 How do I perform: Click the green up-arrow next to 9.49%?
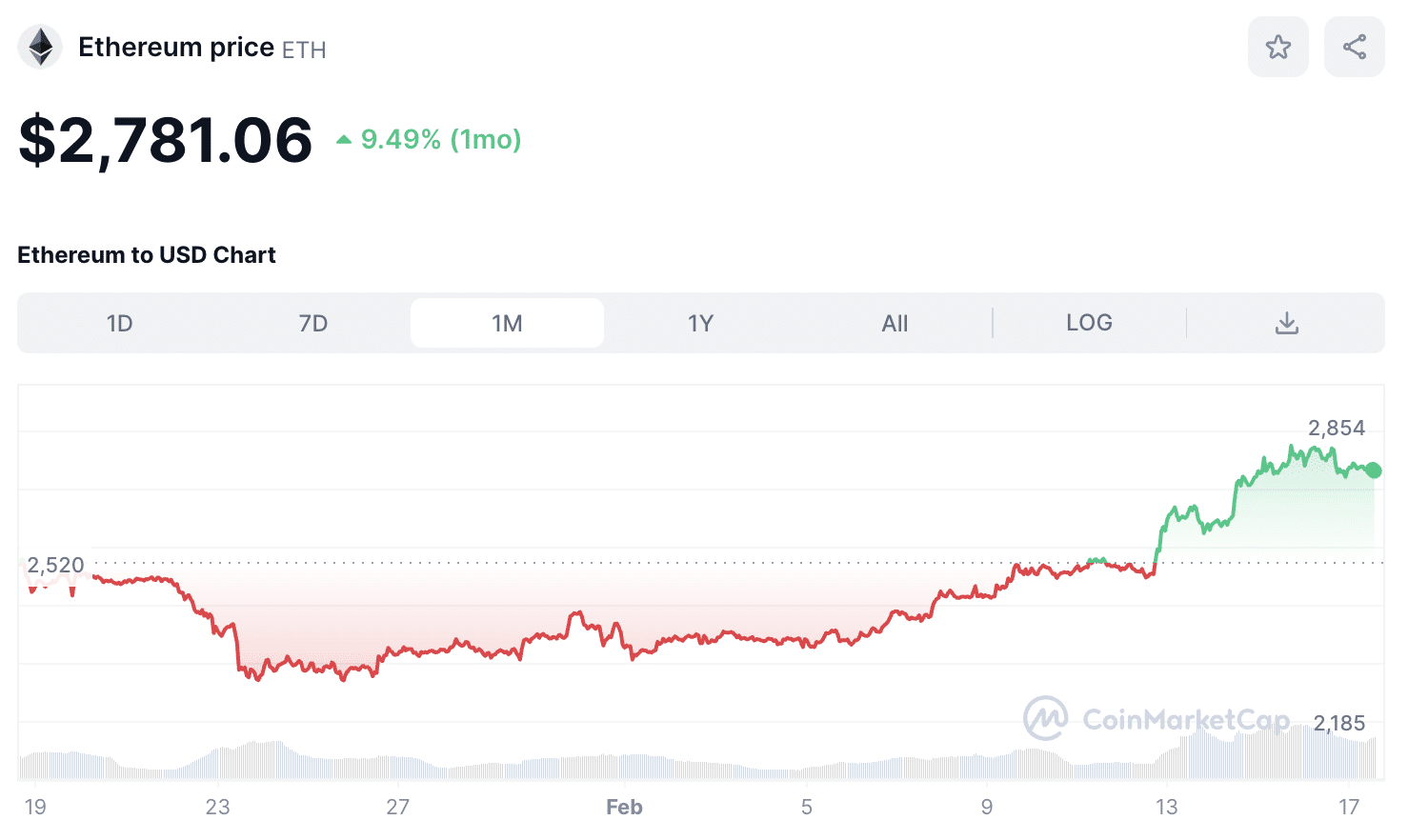(x=344, y=140)
